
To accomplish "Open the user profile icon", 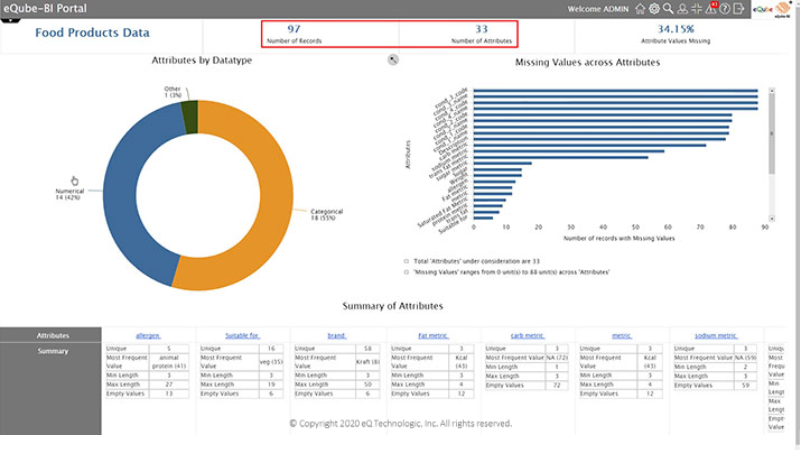I will coord(682,9).
